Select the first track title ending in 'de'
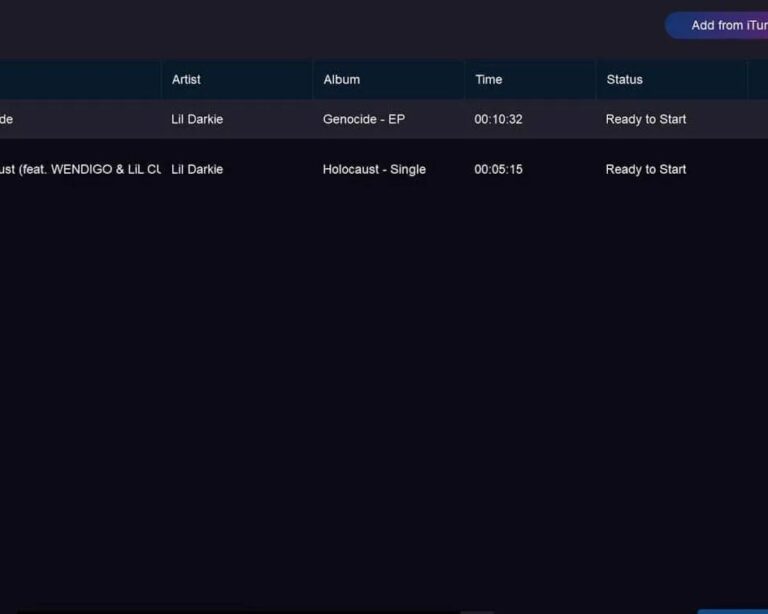The height and width of the screenshot is (614, 768). point(6,119)
